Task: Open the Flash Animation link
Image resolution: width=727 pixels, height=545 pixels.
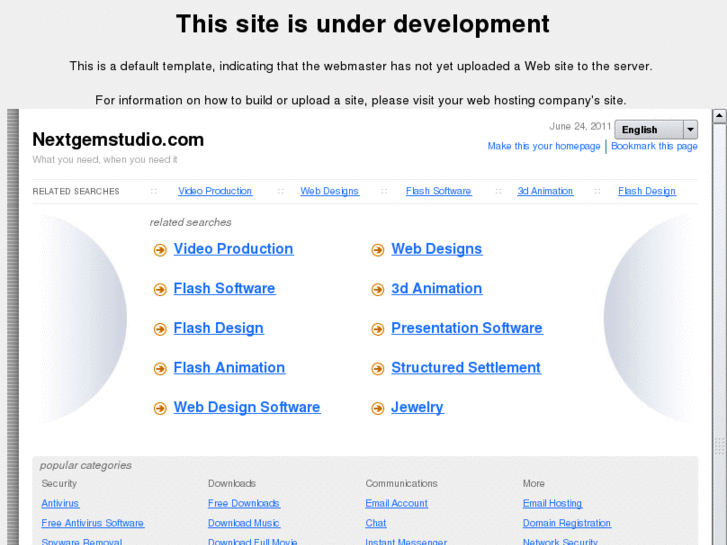Action: coord(229,368)
